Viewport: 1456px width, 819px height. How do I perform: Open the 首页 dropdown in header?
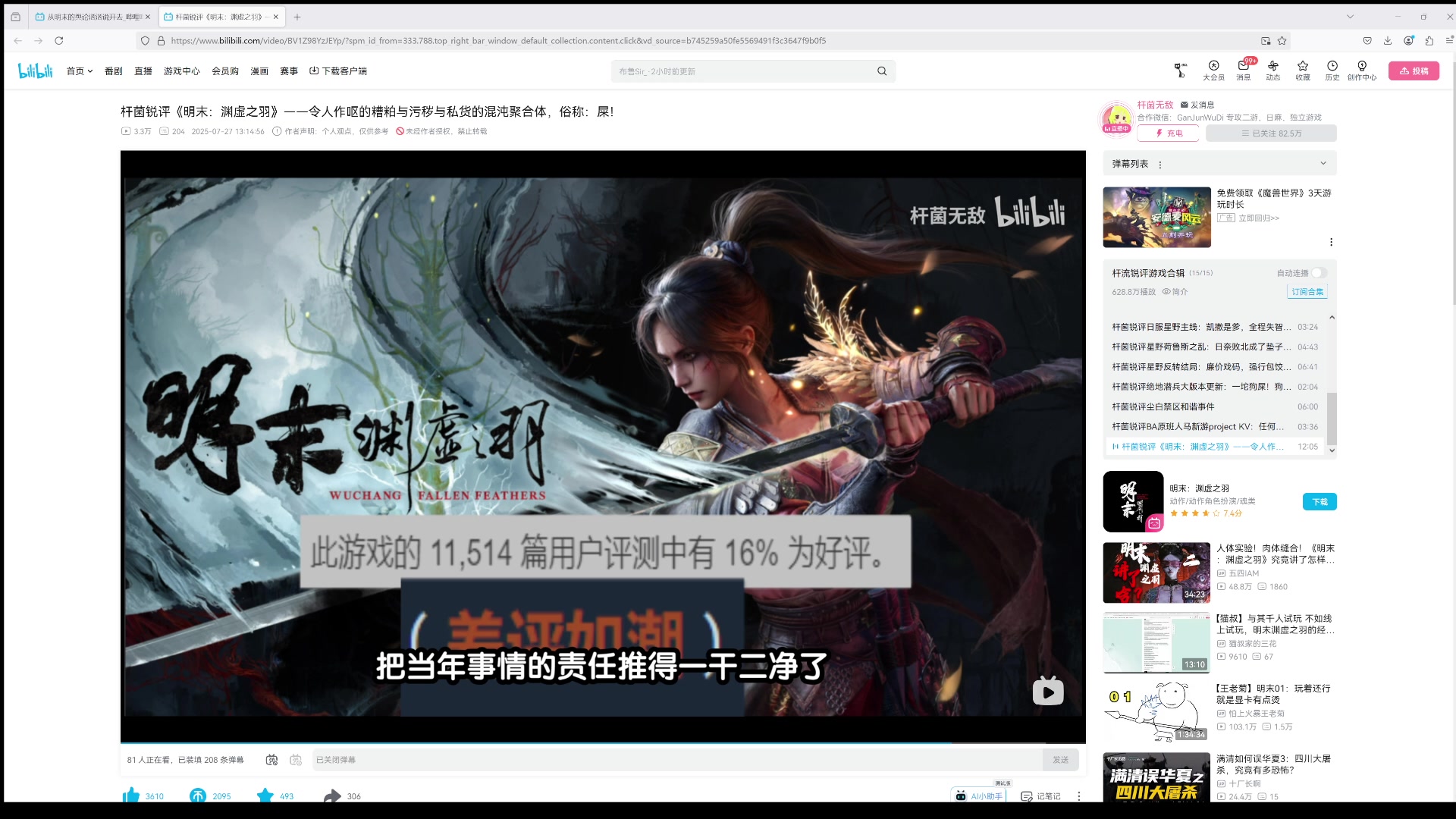tap(80, 71)
